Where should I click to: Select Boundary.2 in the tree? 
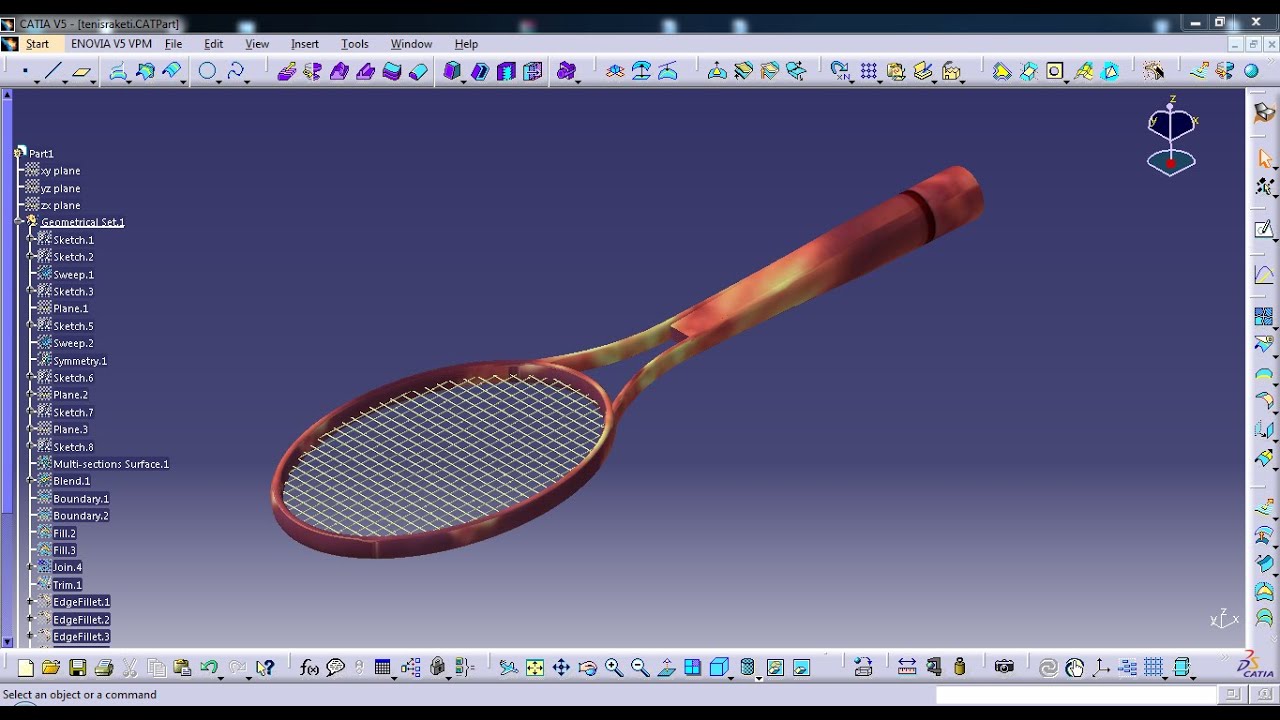coord(81,516)
